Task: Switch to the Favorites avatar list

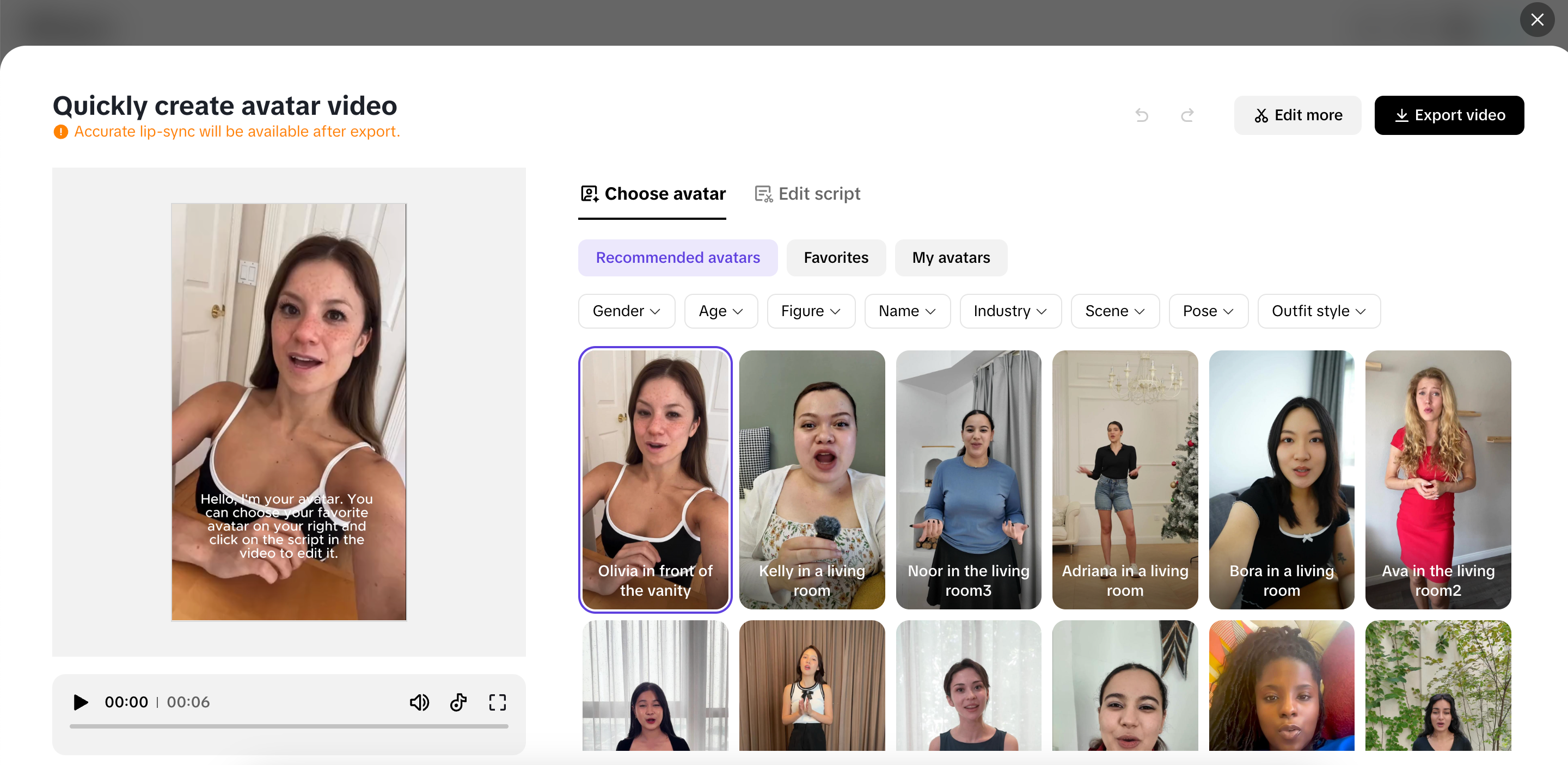Action: (x=836, y=257)
